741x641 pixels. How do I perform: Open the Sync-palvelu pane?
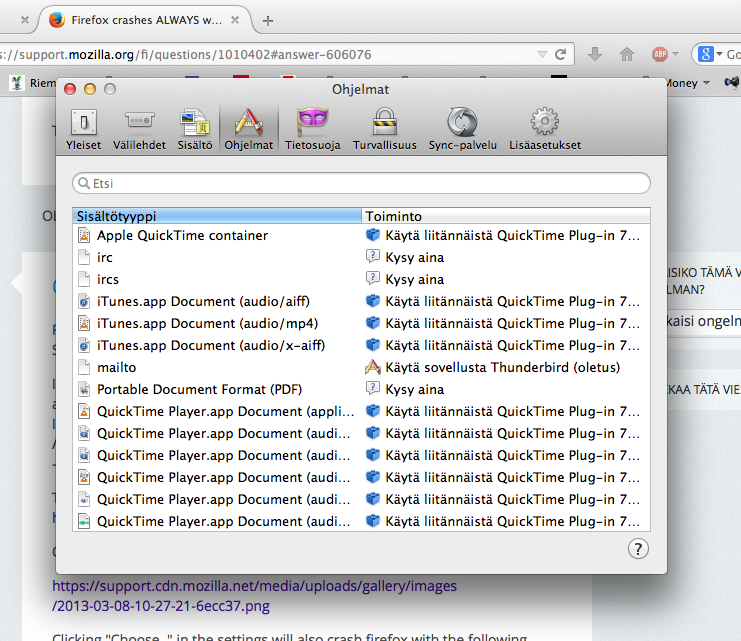coord(463,129)
